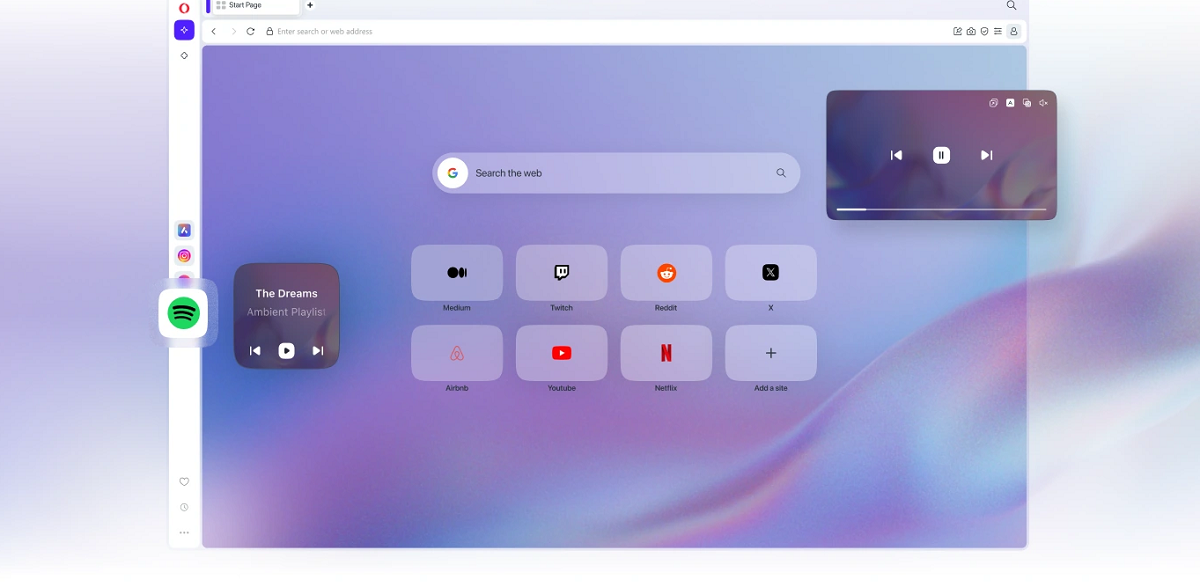Unmute the video popout player
This screenshot has height=587, width=1200.
(1043, 103)
